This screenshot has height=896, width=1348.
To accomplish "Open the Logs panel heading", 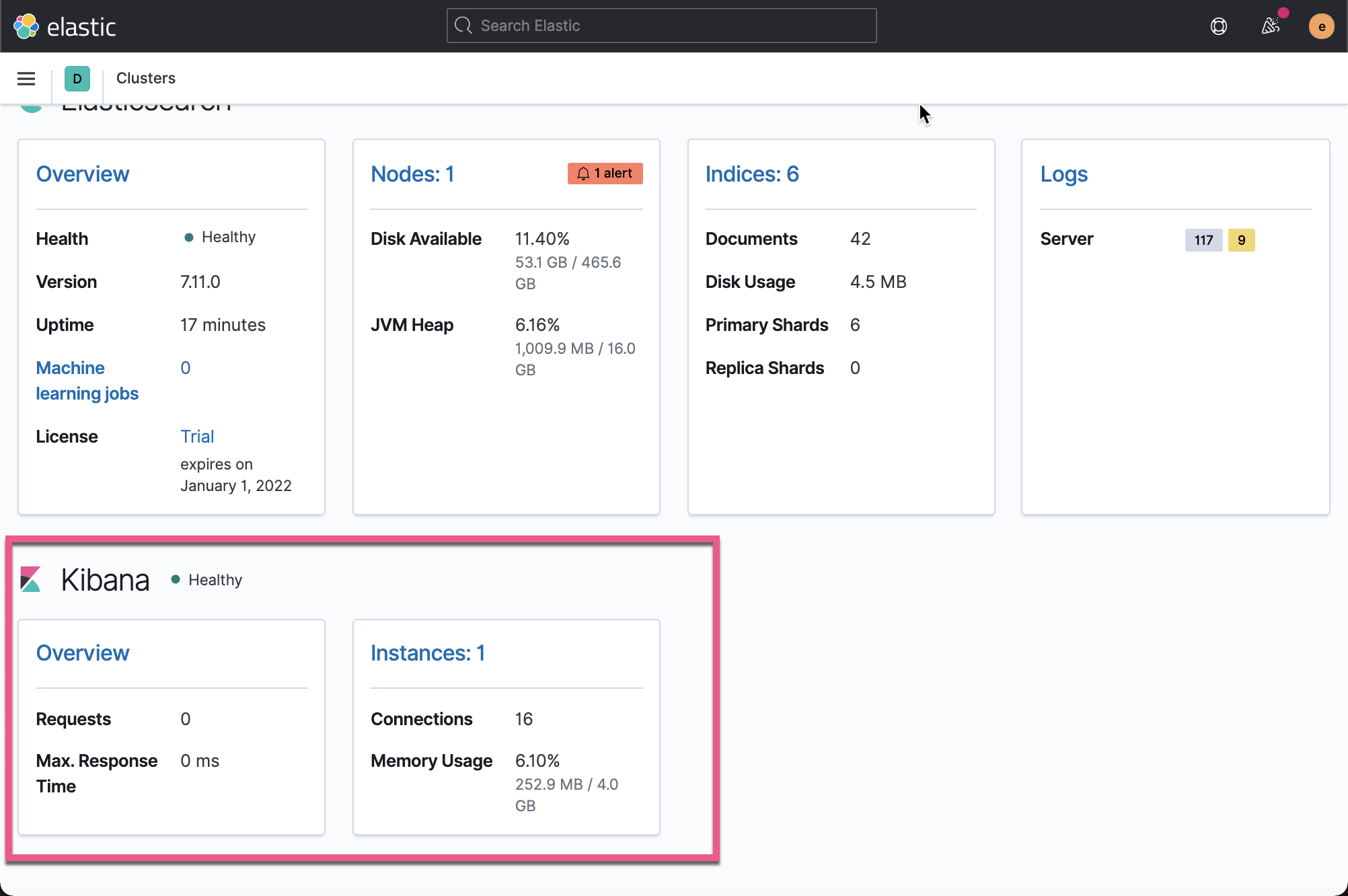I will pyautogui.click(x=1063, y=174).
